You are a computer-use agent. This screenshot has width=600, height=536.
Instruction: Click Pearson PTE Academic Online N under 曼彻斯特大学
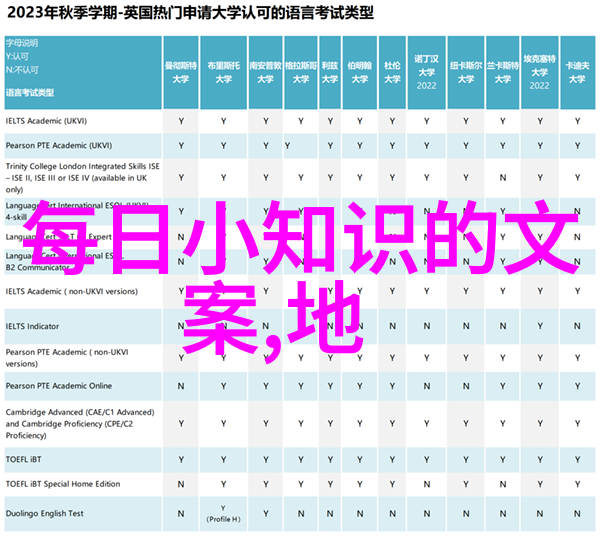tap(181, 386)
